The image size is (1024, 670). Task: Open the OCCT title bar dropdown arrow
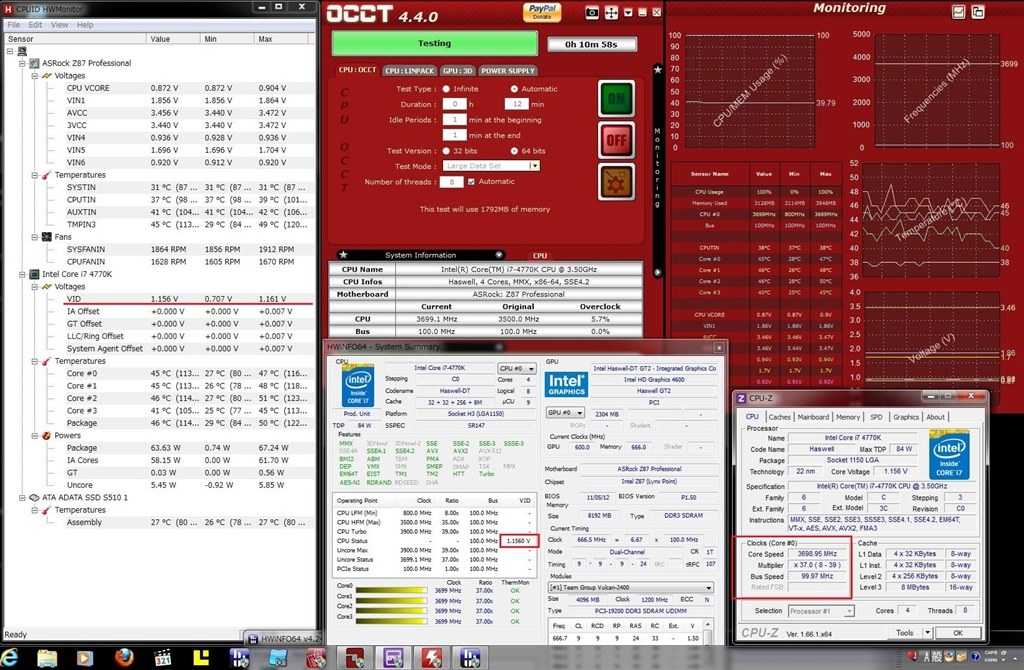click(x=628, y=12)
